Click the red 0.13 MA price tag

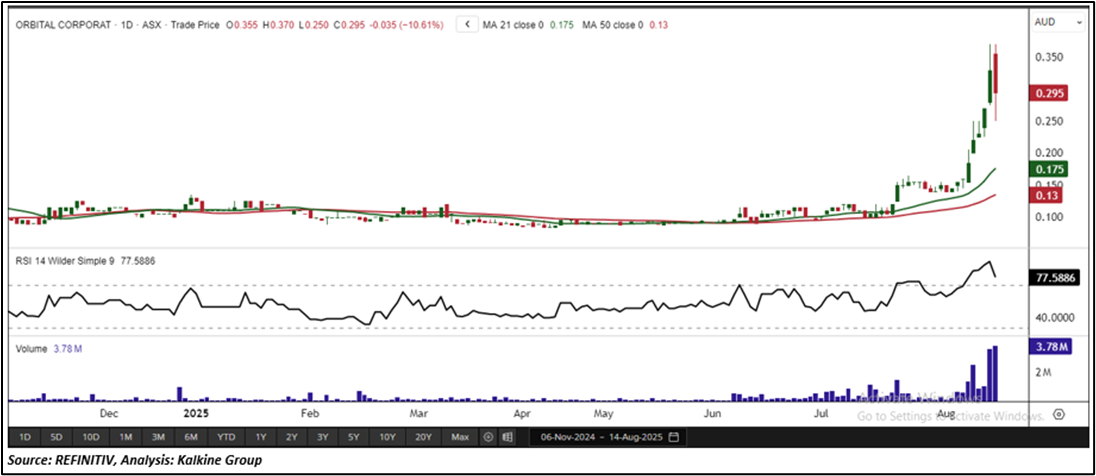1045,195
